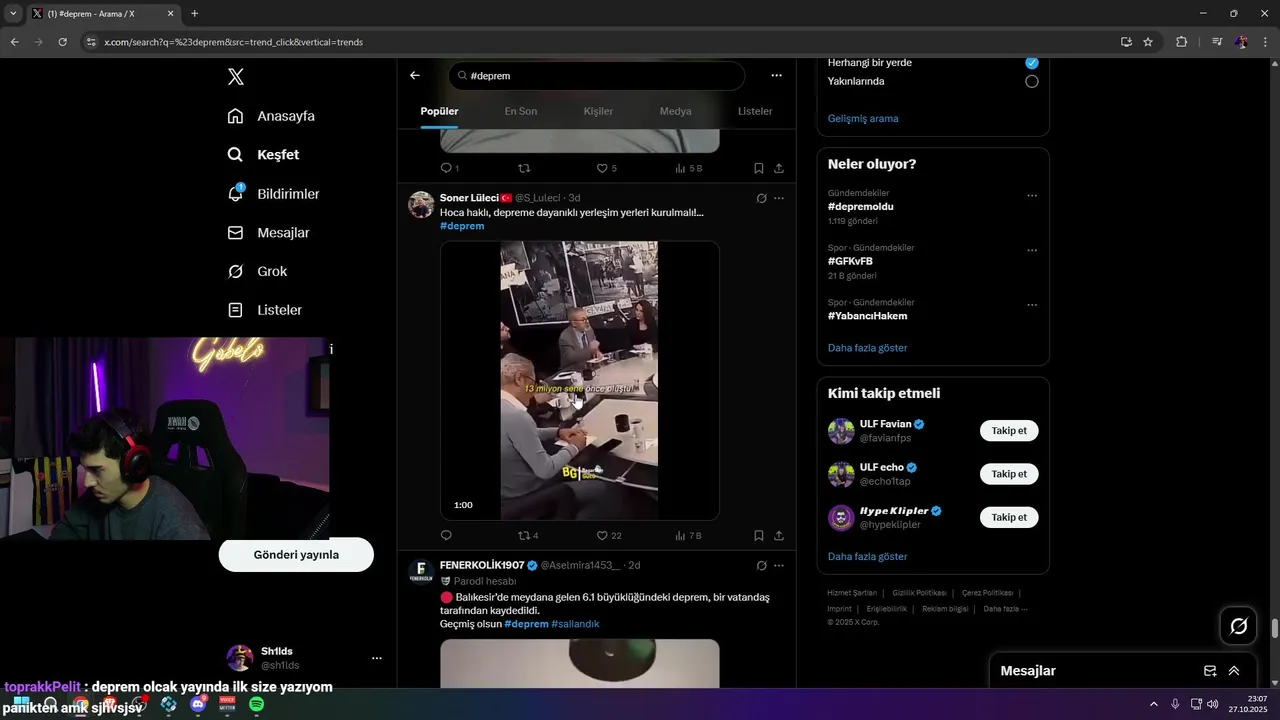This screenshot has width=1280, height=720.
Task: Open Mesajlar from the sidebar
Action: tap(268, 233)
